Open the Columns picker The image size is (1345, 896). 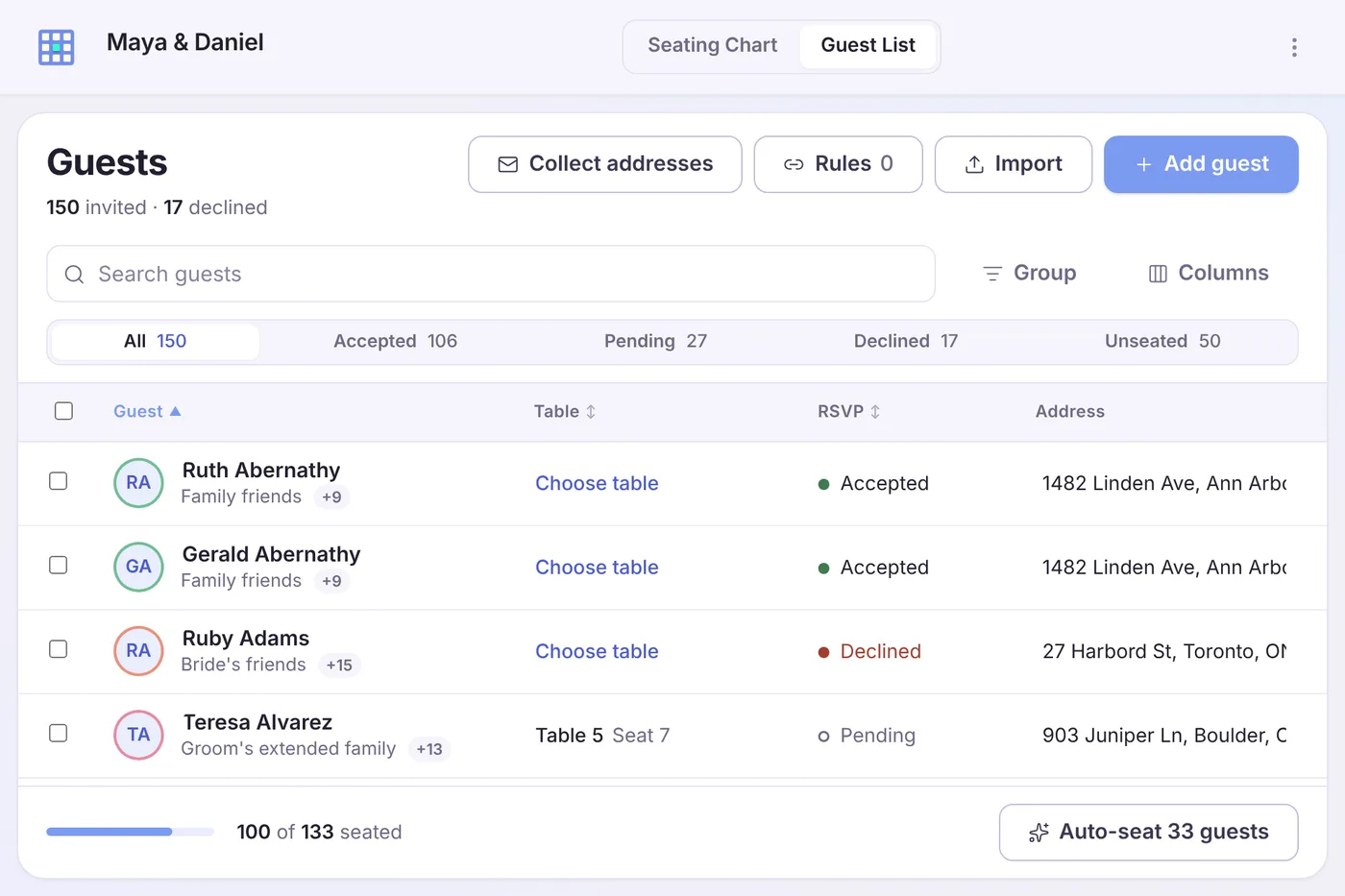(x=1209, y=274)
